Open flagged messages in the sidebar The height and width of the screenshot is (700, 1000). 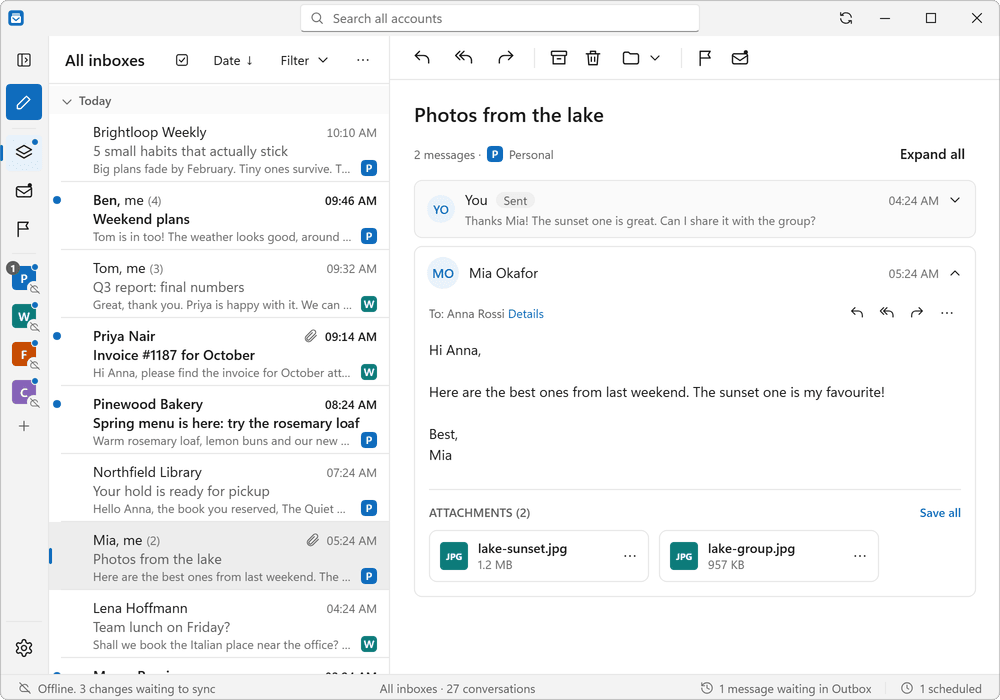(24, 228)
